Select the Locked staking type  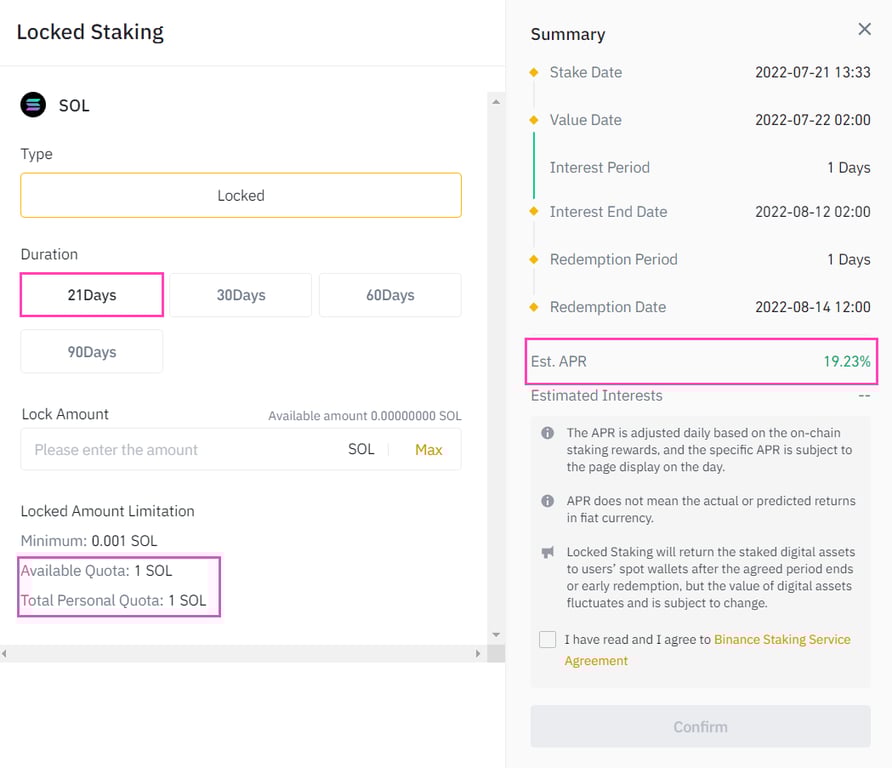pos(240,196)
